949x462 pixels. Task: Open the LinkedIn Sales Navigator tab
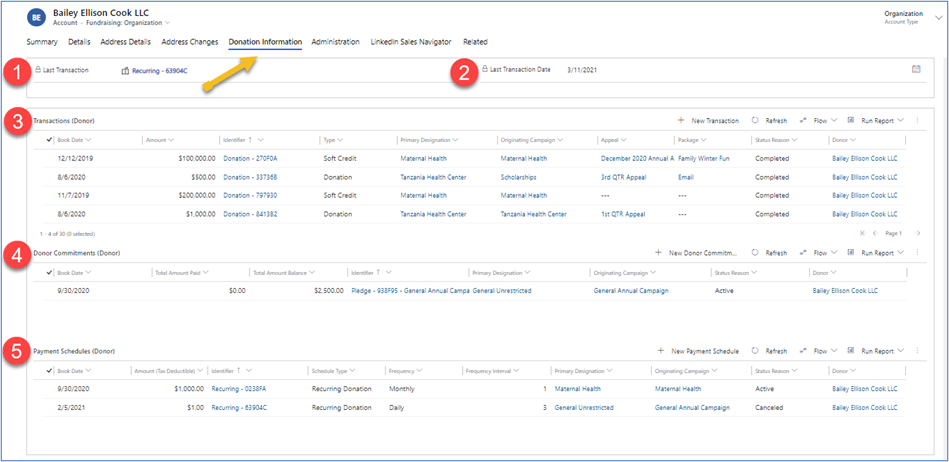409,42
